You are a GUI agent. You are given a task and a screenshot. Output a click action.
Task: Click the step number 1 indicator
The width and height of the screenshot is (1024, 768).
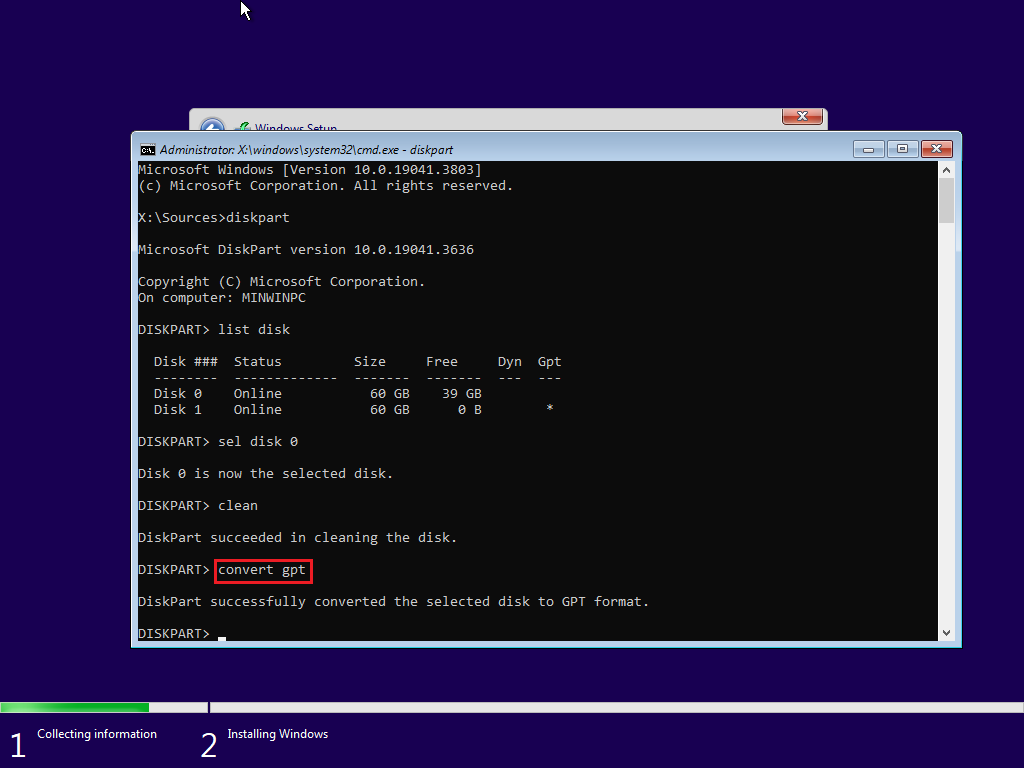pyautogui.click(x=18, y=745)
